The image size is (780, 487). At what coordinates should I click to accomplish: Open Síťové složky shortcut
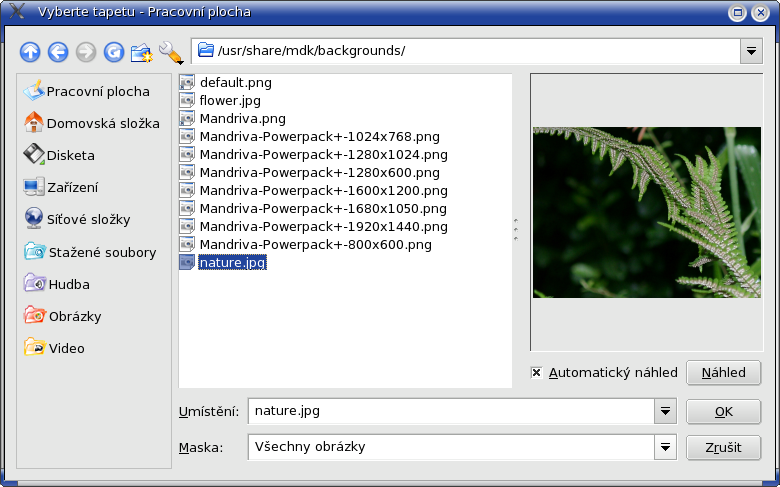77,219
